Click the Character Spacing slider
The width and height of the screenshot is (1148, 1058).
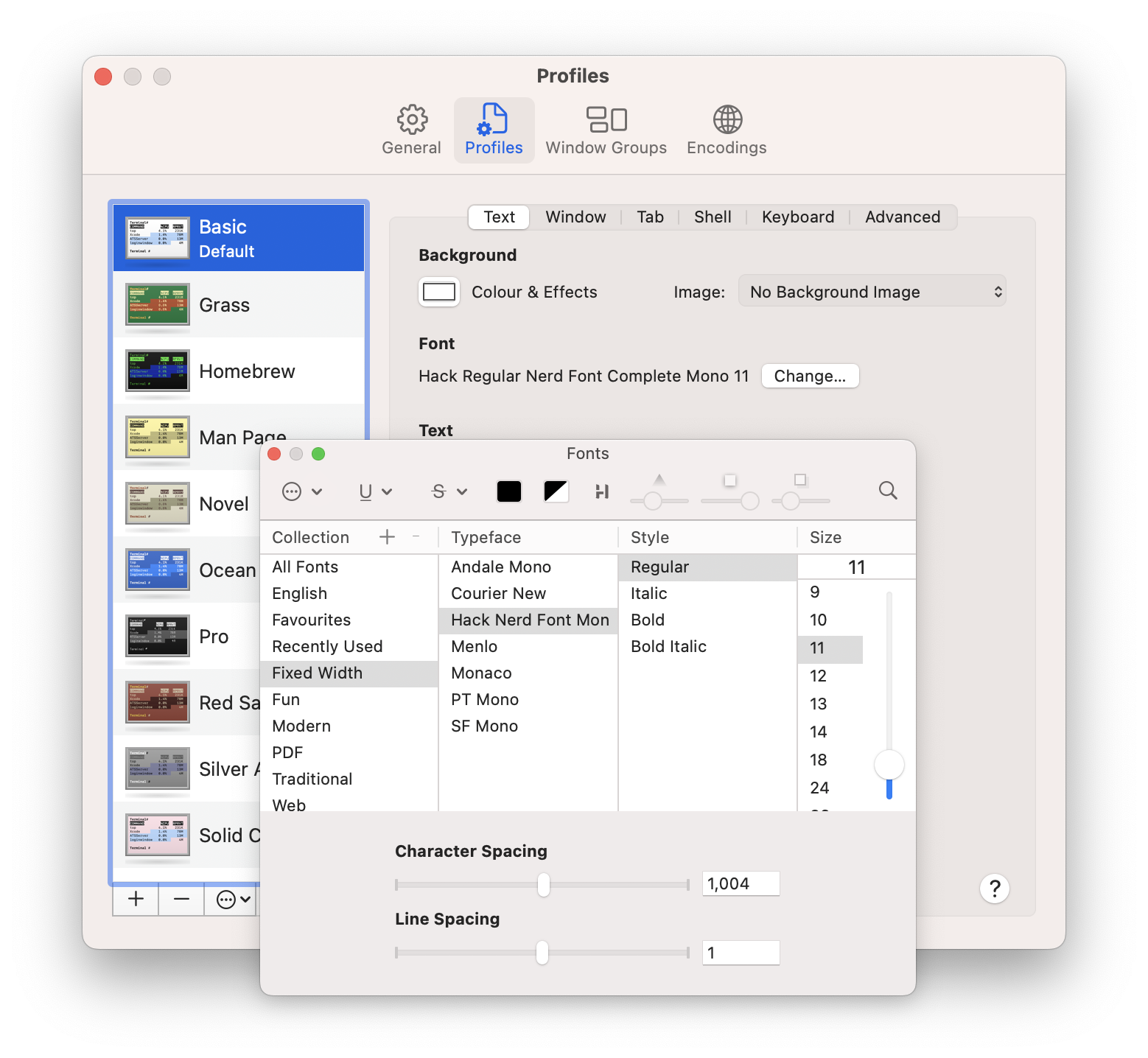pos(543,884)
